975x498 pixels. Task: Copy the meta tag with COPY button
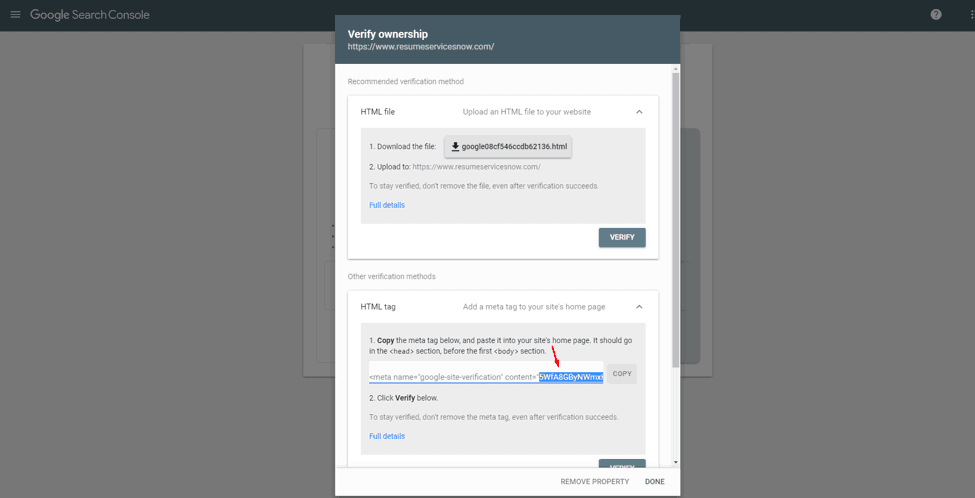622,374
